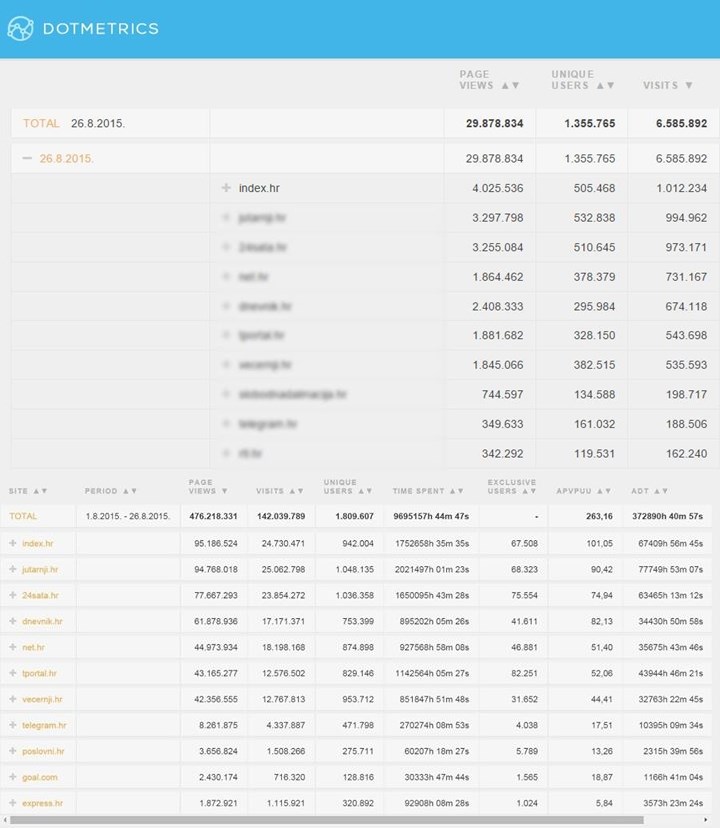Screen dimensions: 720x828
Task: Expand the telegram.hr row in bottom table
Action: 13,725
